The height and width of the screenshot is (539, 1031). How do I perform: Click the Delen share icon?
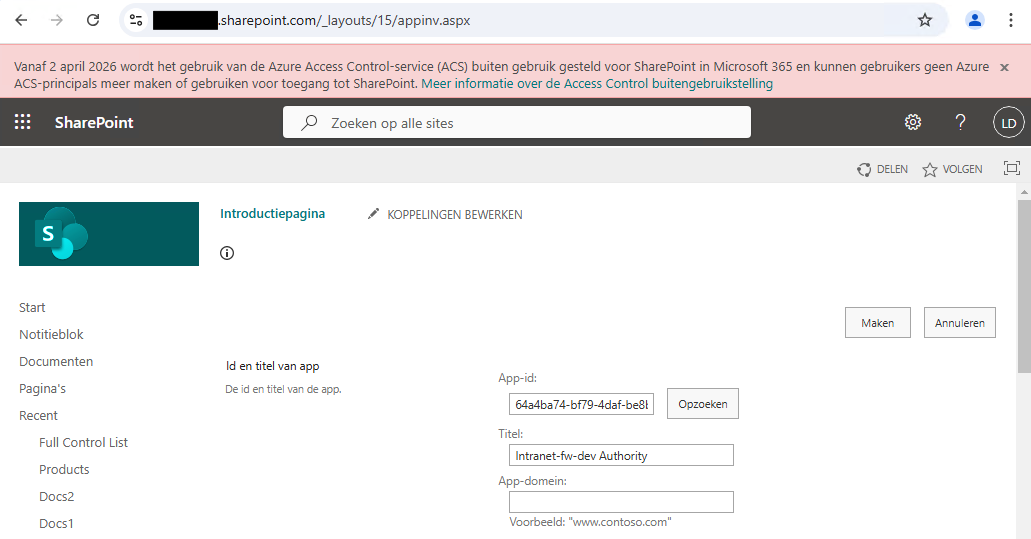[864, 170]
